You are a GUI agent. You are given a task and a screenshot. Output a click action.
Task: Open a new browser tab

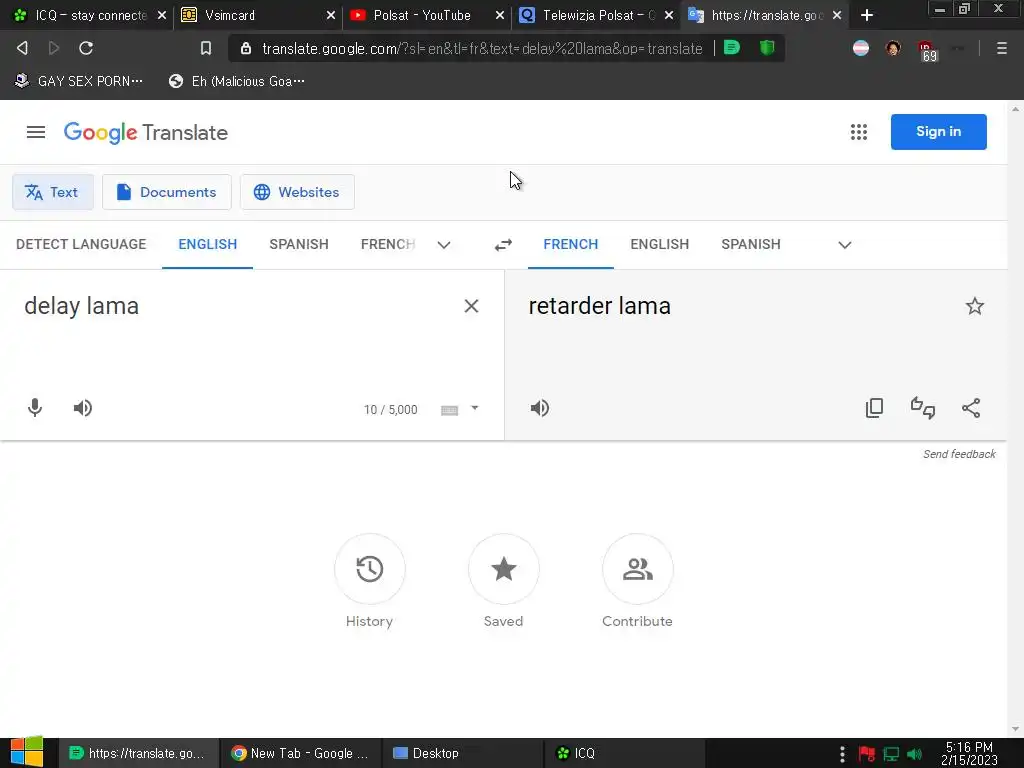867,15
